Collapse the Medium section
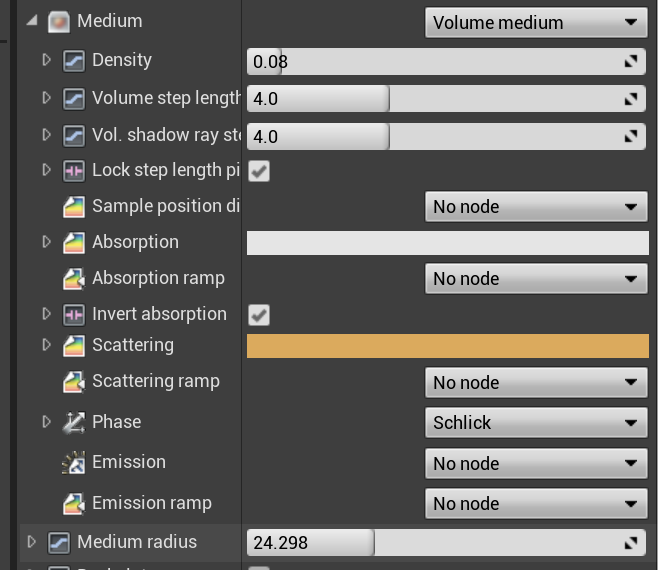 pyautogui.click(x=32, y=21)
